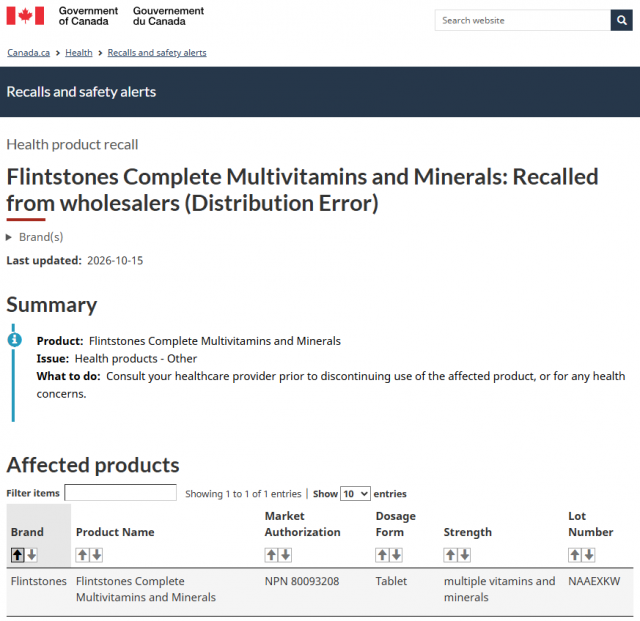Open the Show entries dropdown
This screenshot has width=640, height=621.
(x=356, y=494)
